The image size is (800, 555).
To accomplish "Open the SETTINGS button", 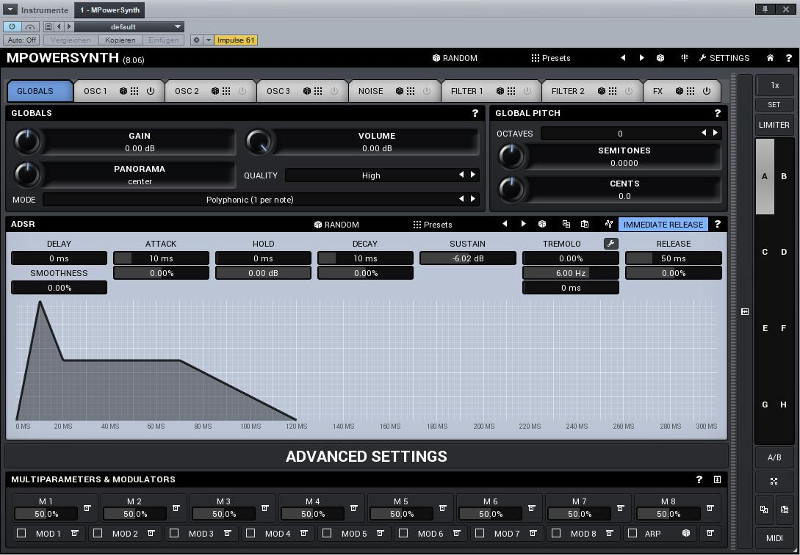I will click(724, 58).
